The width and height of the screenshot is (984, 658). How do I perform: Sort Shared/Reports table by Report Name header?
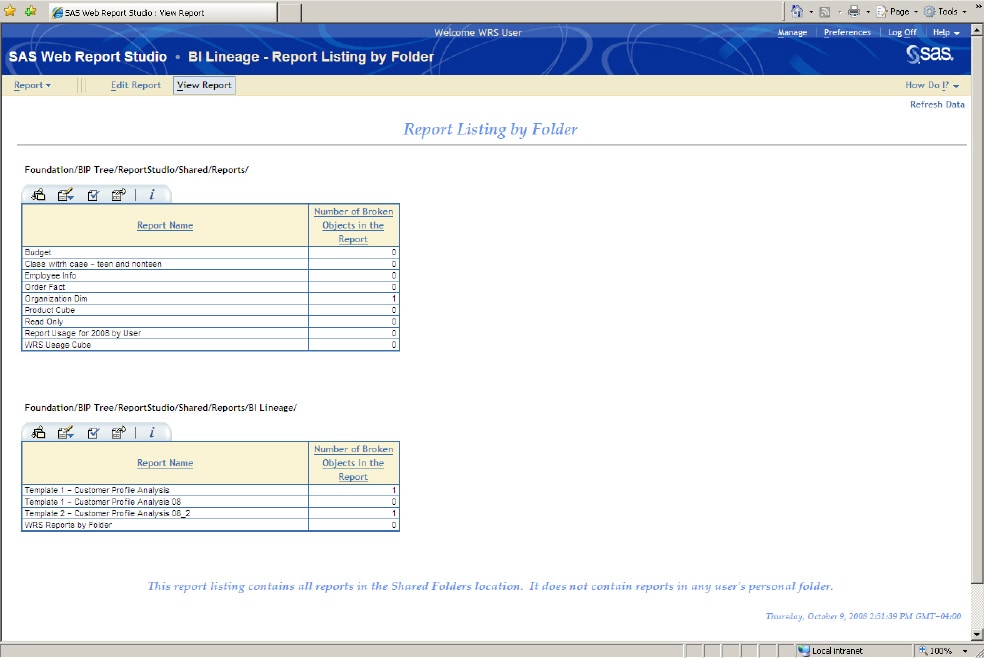(x=165, y=225)
